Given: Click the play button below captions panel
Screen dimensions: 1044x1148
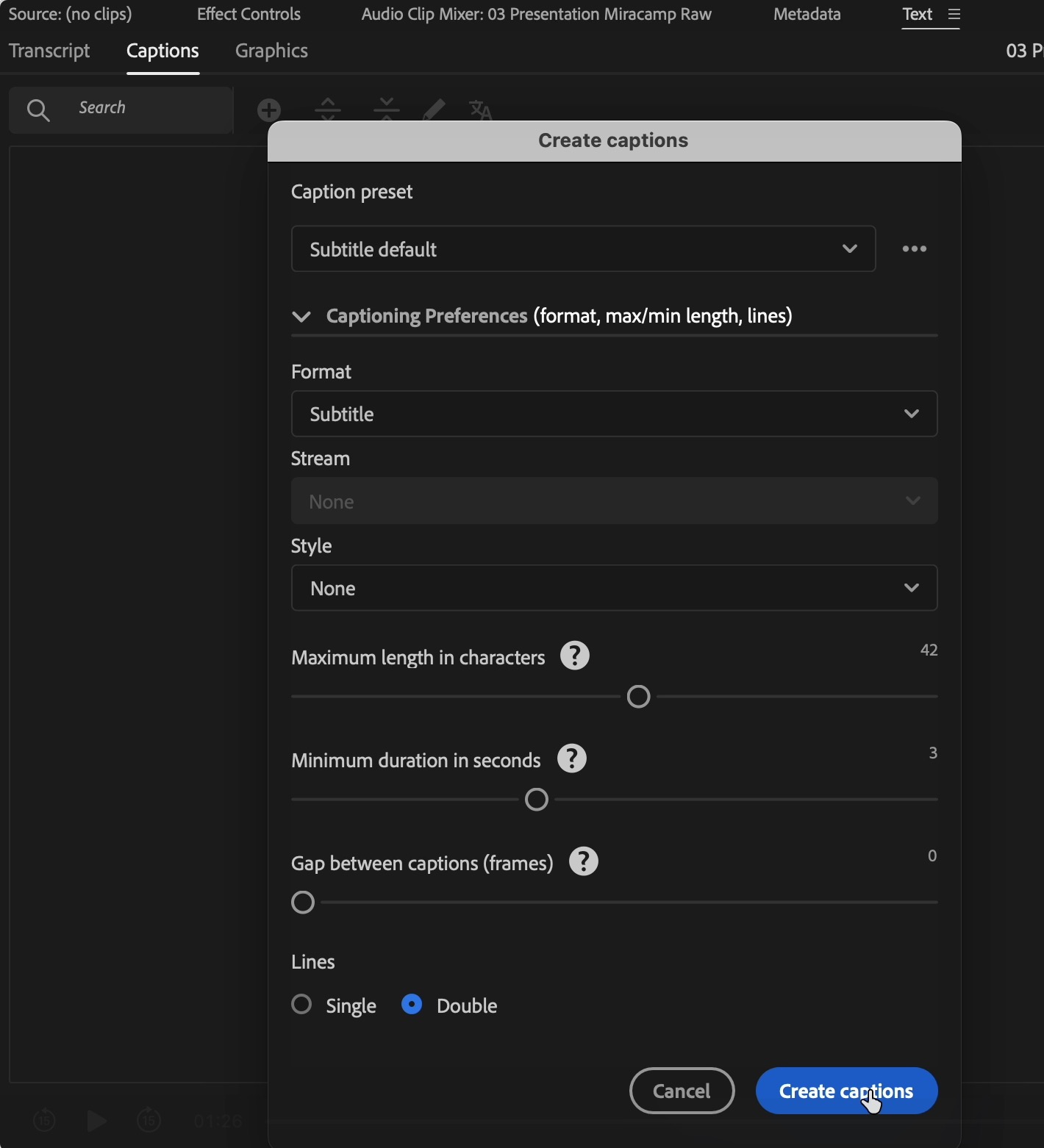Looking at the screenshot, I should pos(96,1121).
